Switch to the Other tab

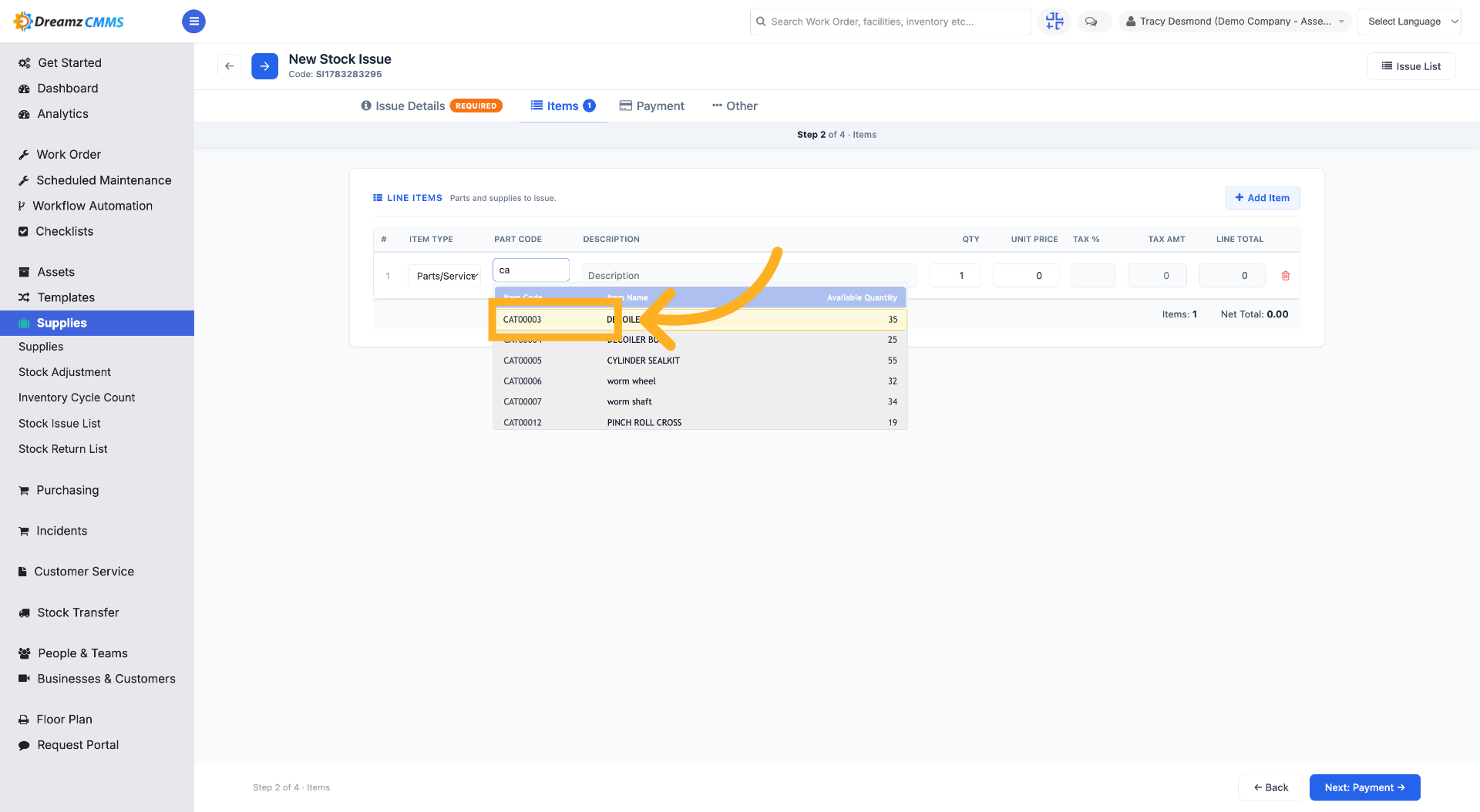[x=735, y=106]
